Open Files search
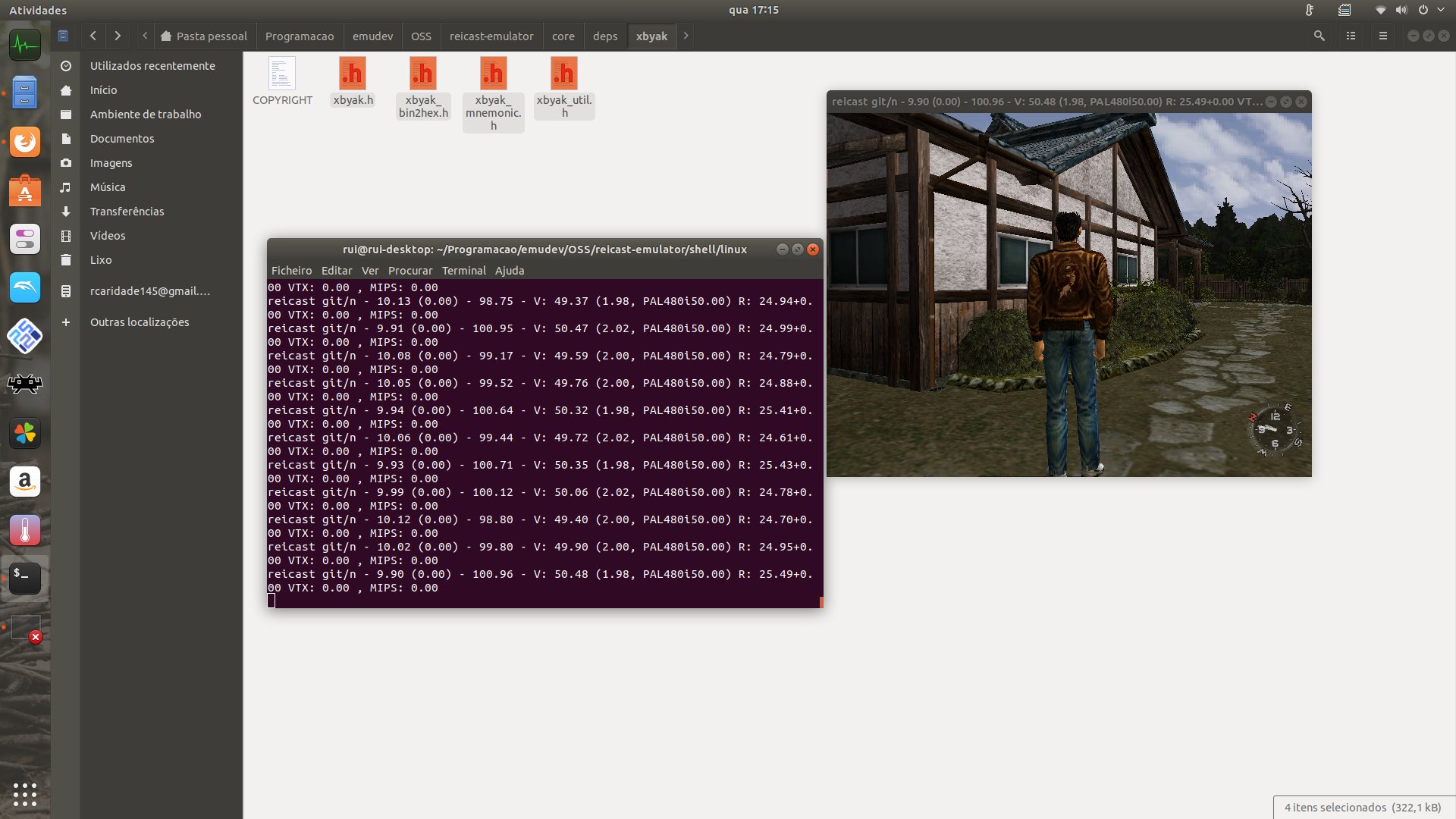Image resolution: width=1456 pixels, height=819 pixels. coord(1319,36)
